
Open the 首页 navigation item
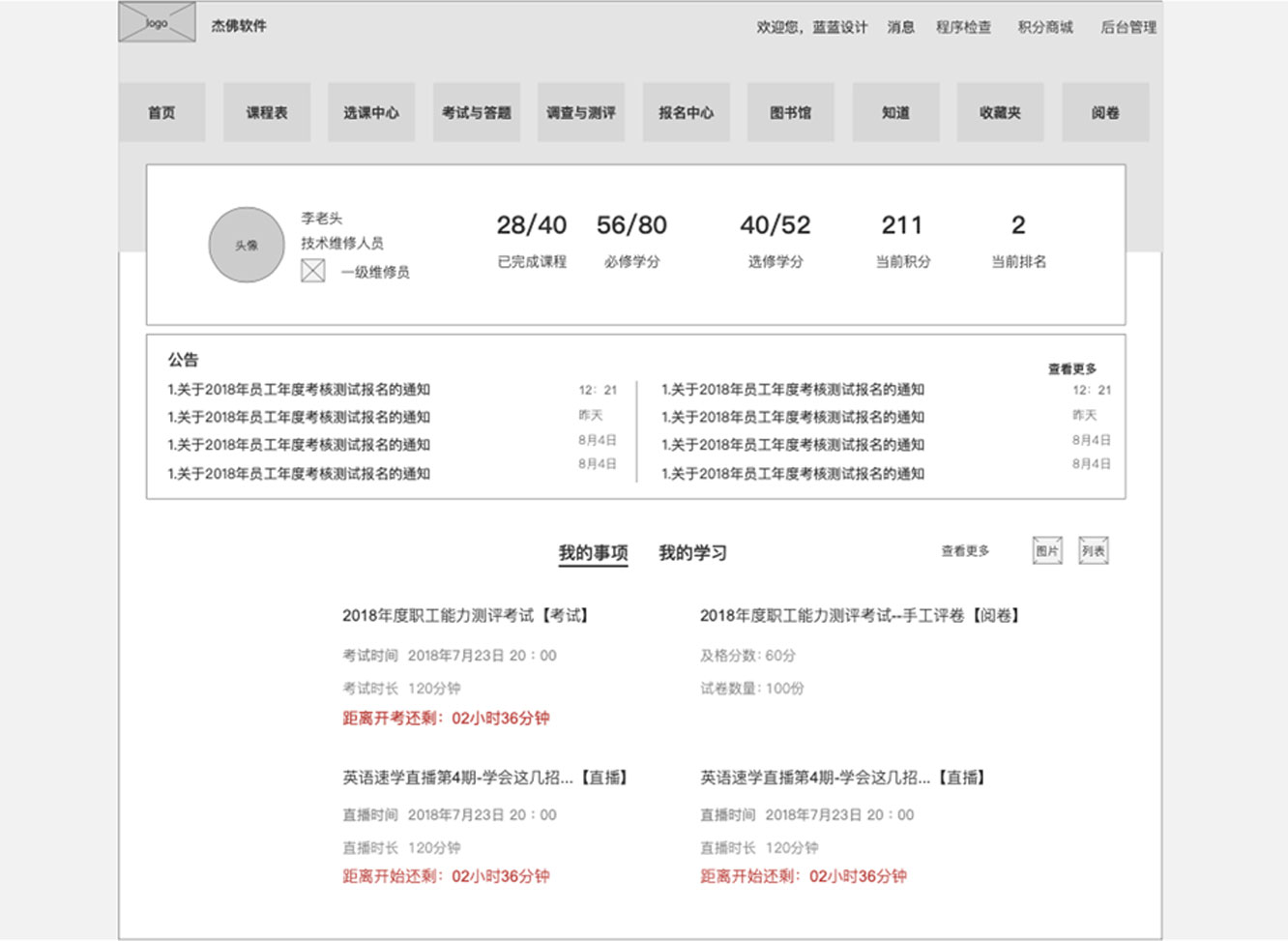point(161,112)
